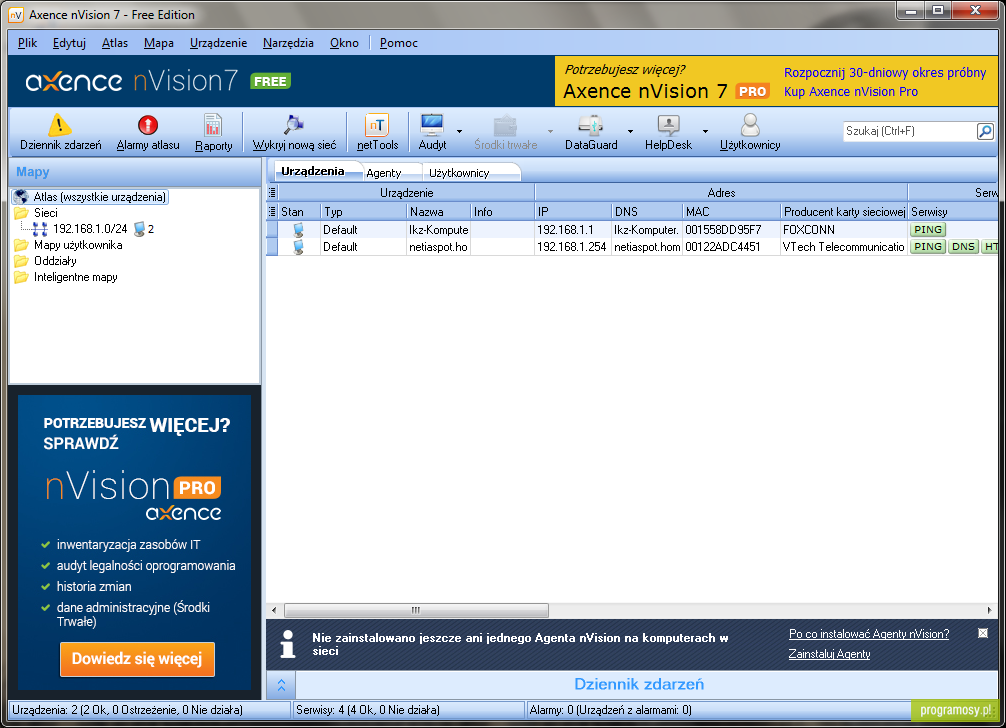
Task: Click the group columns icon beside Urządzenie header
Action: (x=272, y=192)
